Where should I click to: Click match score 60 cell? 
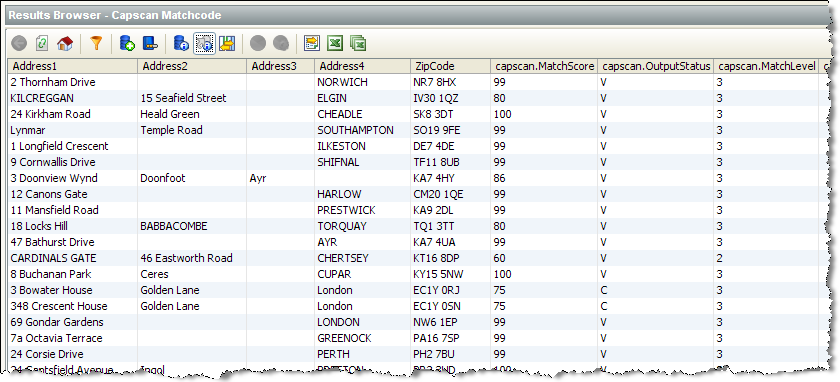pos(544,258)
